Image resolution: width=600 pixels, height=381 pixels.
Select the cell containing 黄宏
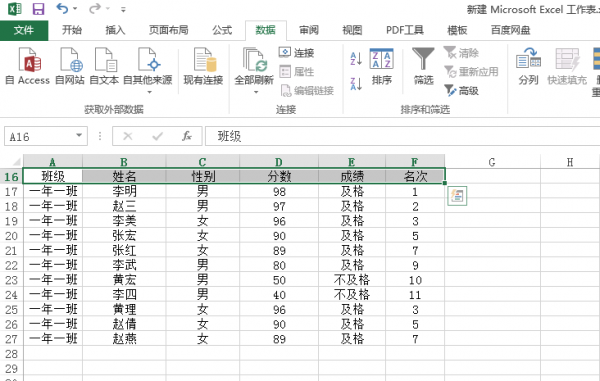[124, 280]
